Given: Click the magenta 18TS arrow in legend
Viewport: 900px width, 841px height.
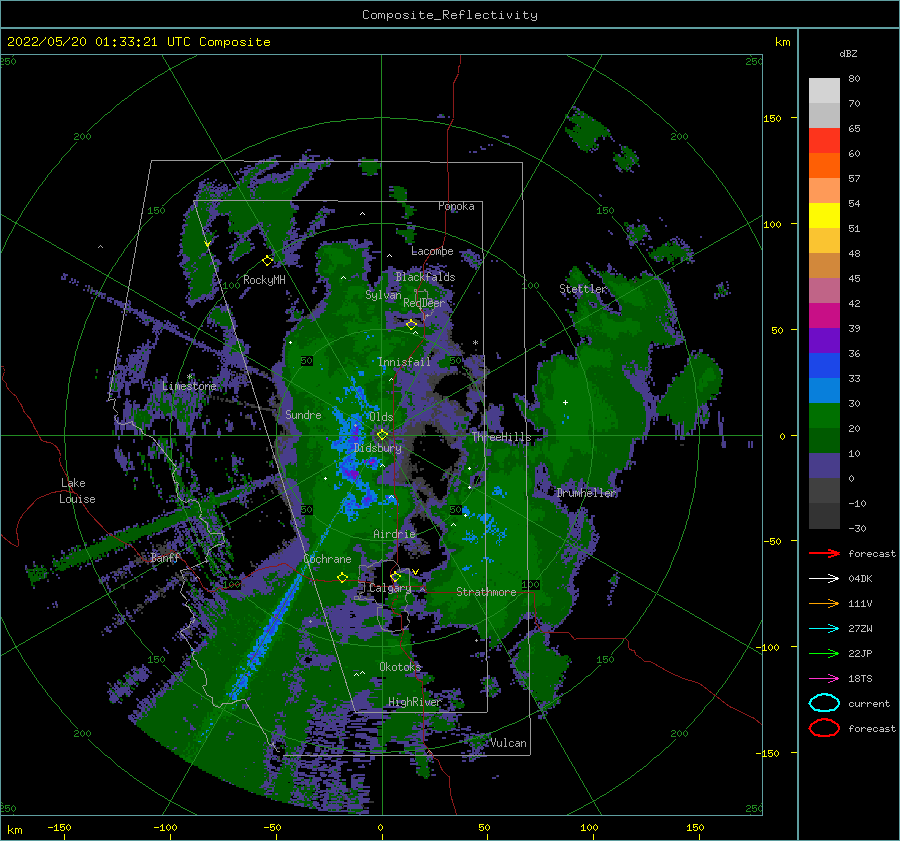Looking at the screenshot, I should click(x=824, y=679).
